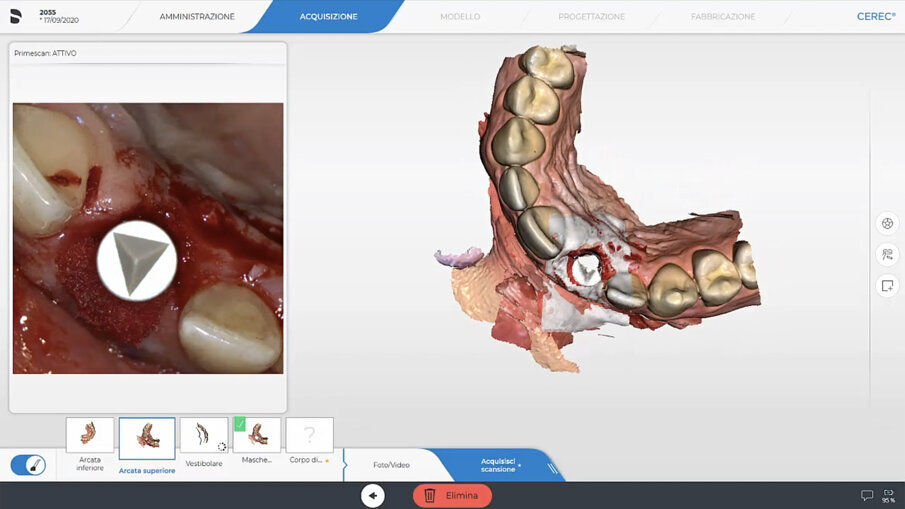Open the chat message icon

pos(867,495)
